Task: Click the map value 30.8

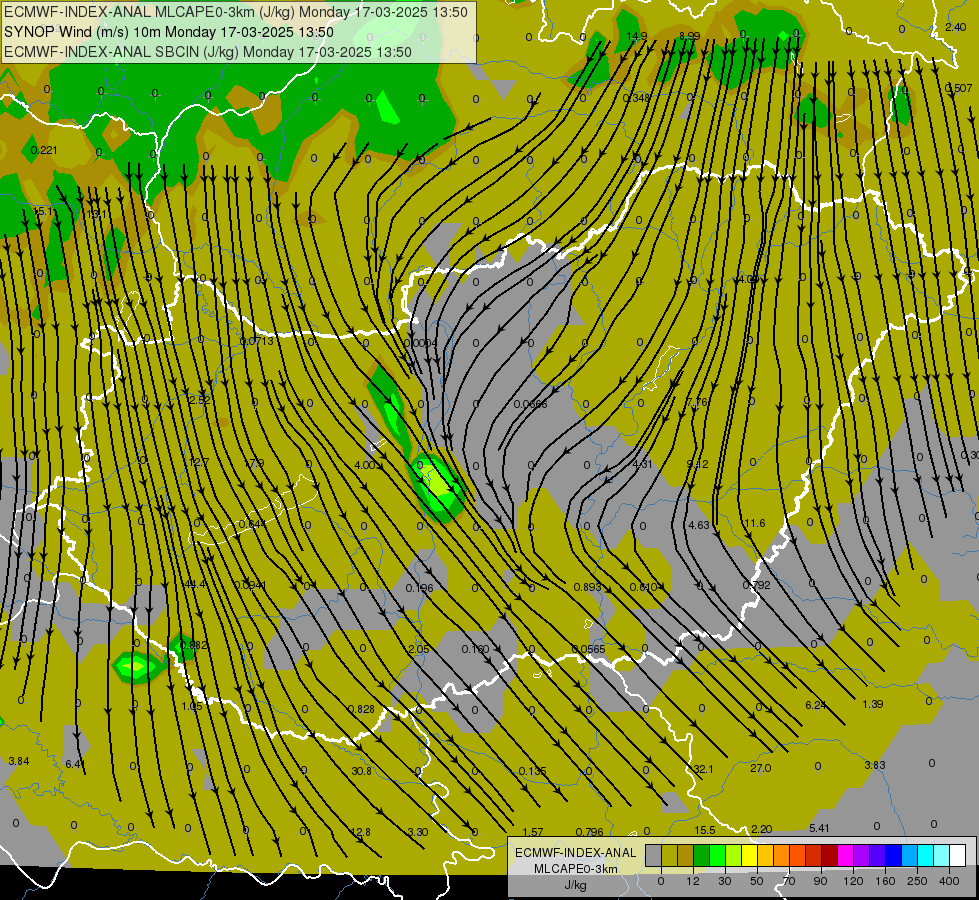Action: coord(362,771)
